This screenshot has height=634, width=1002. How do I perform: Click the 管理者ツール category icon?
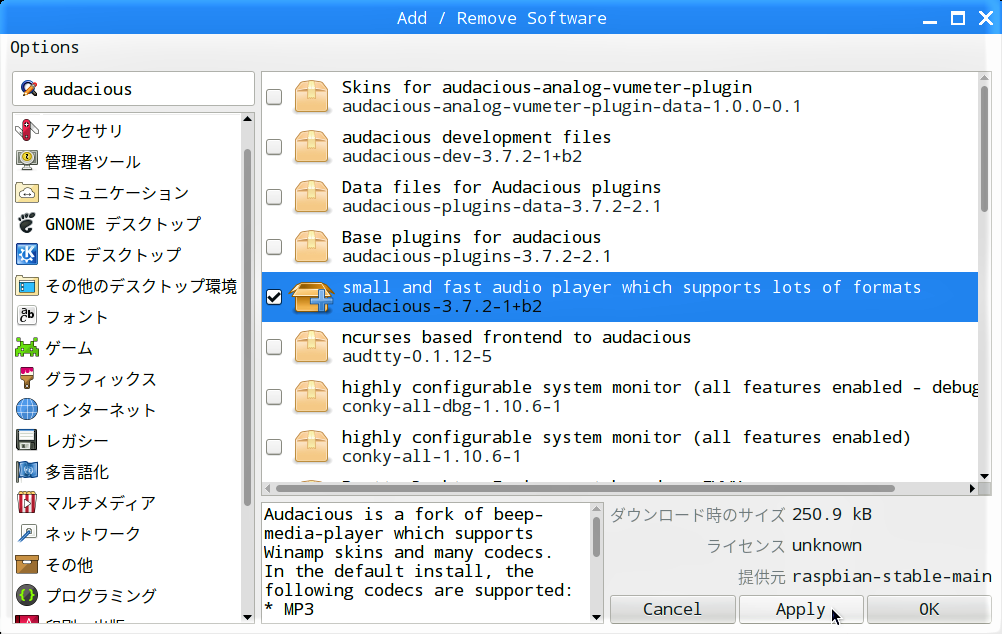[27, 161]
